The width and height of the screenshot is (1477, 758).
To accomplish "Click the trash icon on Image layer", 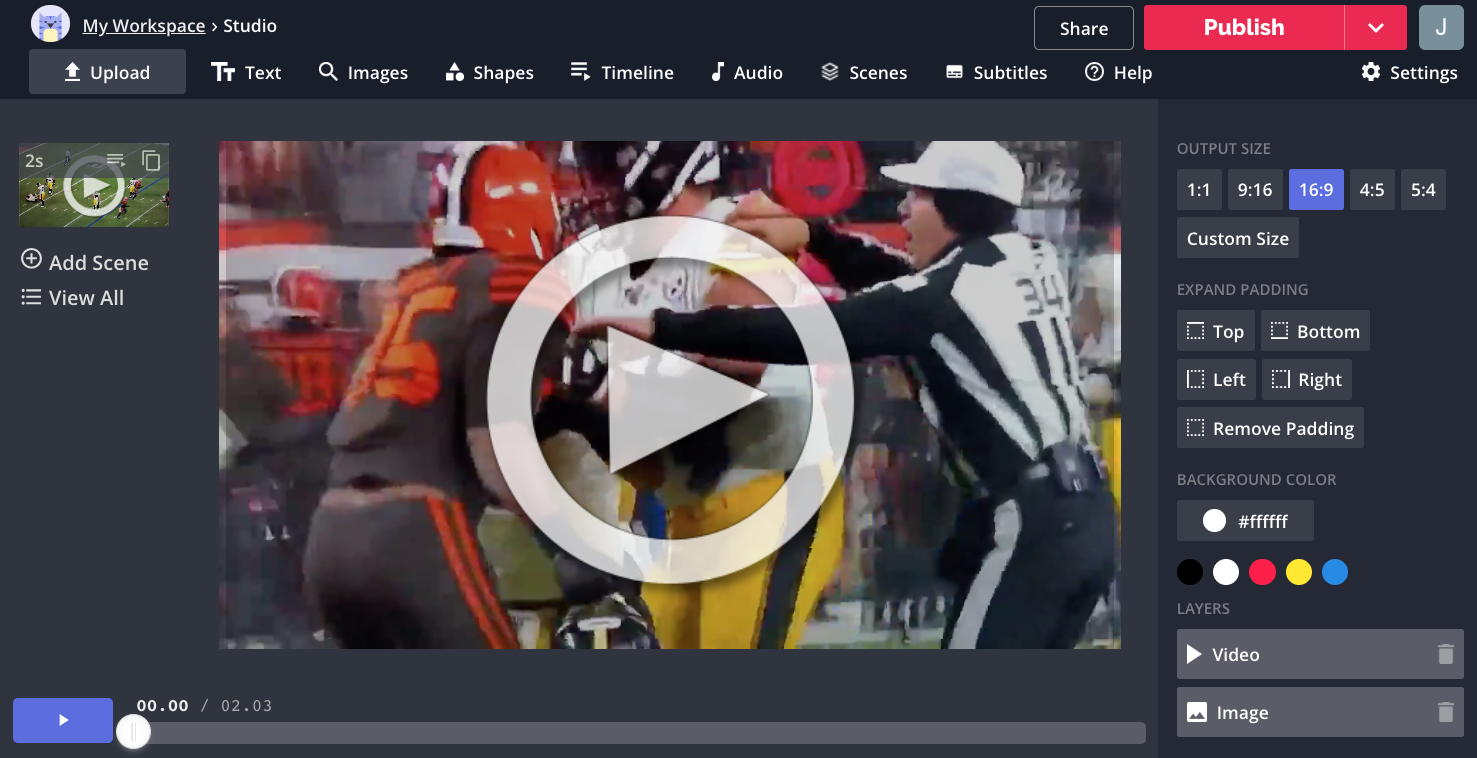I will point(1445,713).
